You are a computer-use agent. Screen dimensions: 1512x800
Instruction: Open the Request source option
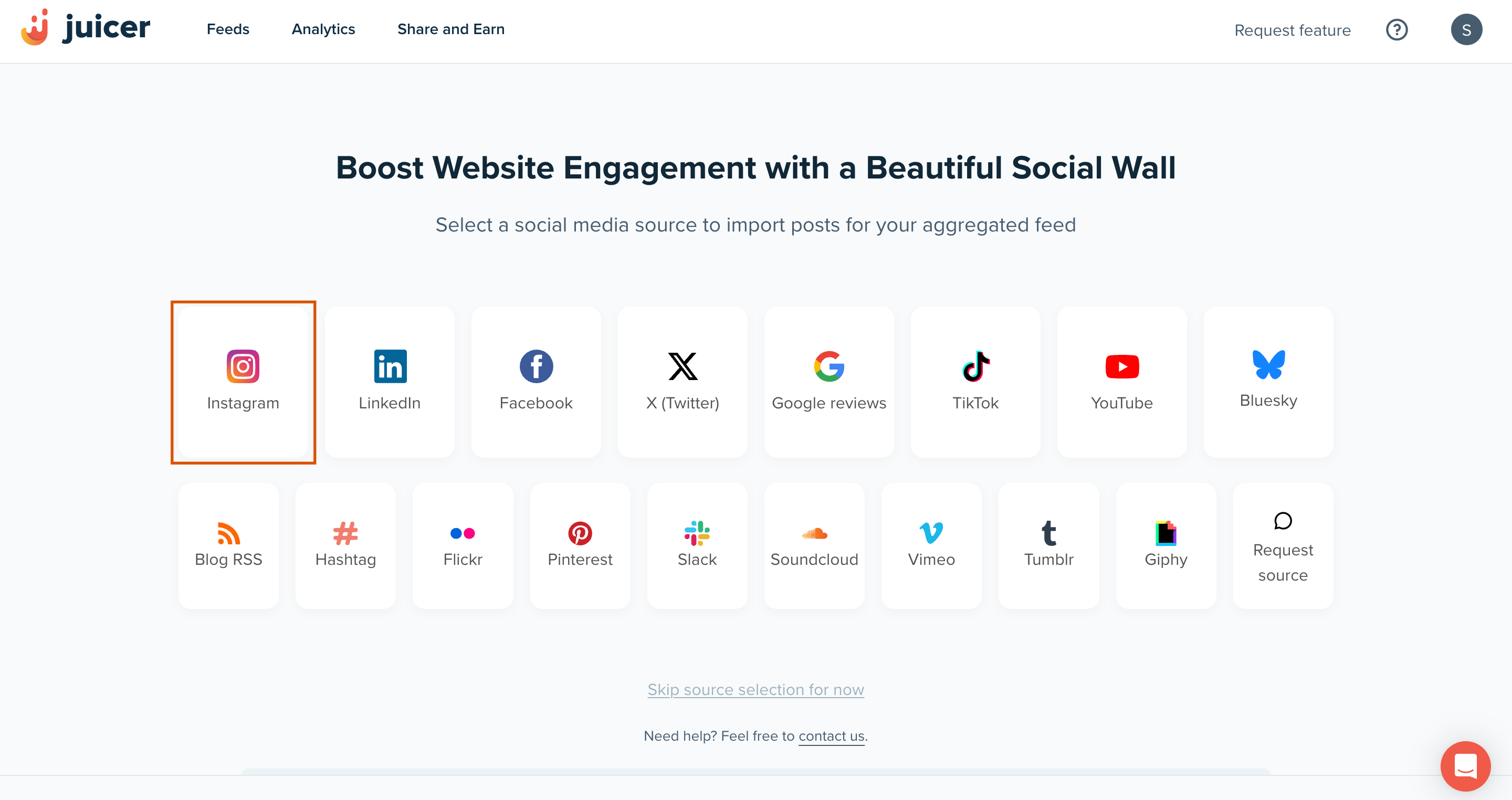click(1283, 546)
